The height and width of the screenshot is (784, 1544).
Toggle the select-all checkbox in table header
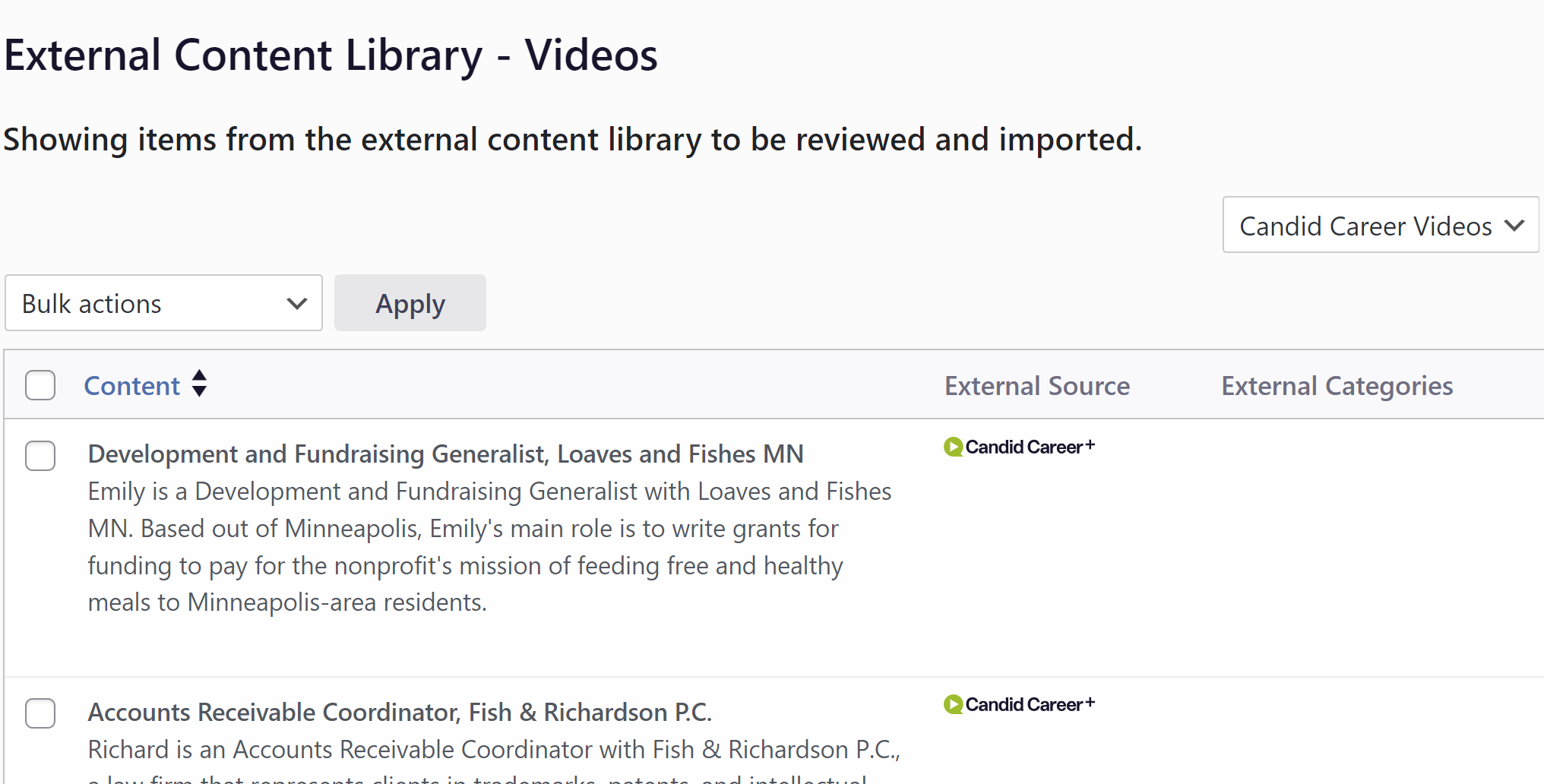click(x=40, y=385)
